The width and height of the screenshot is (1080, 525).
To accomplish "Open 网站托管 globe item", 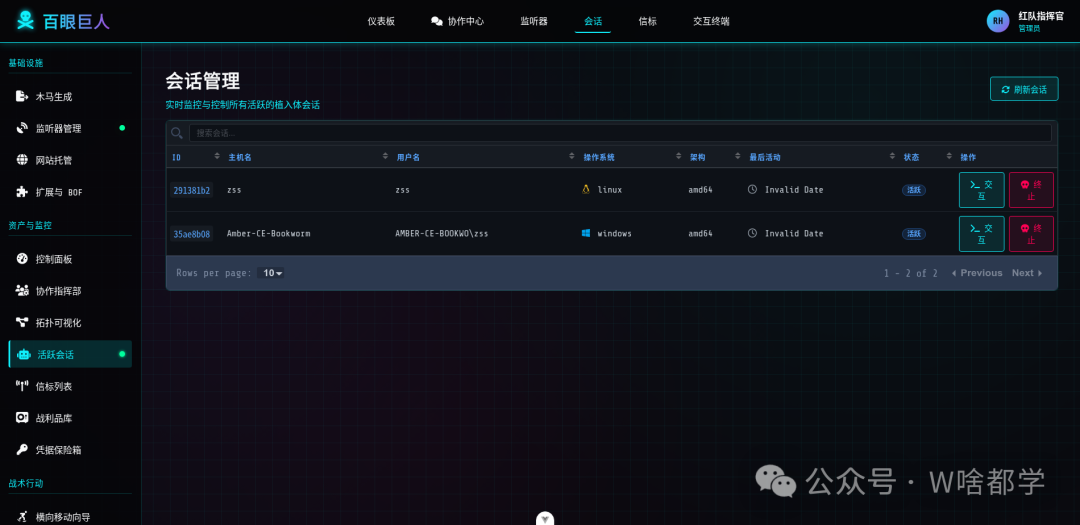I will point(70,160).
